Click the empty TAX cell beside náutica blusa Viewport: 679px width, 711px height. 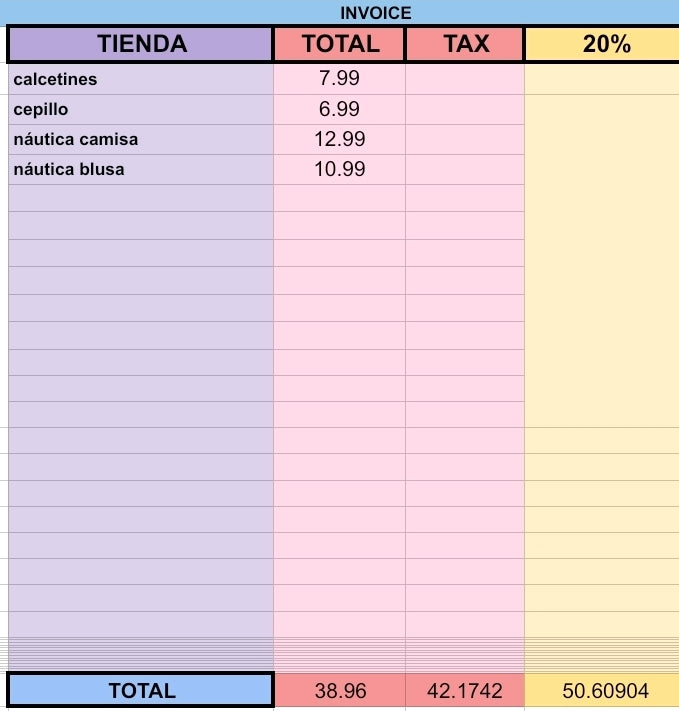coord(465,170)
